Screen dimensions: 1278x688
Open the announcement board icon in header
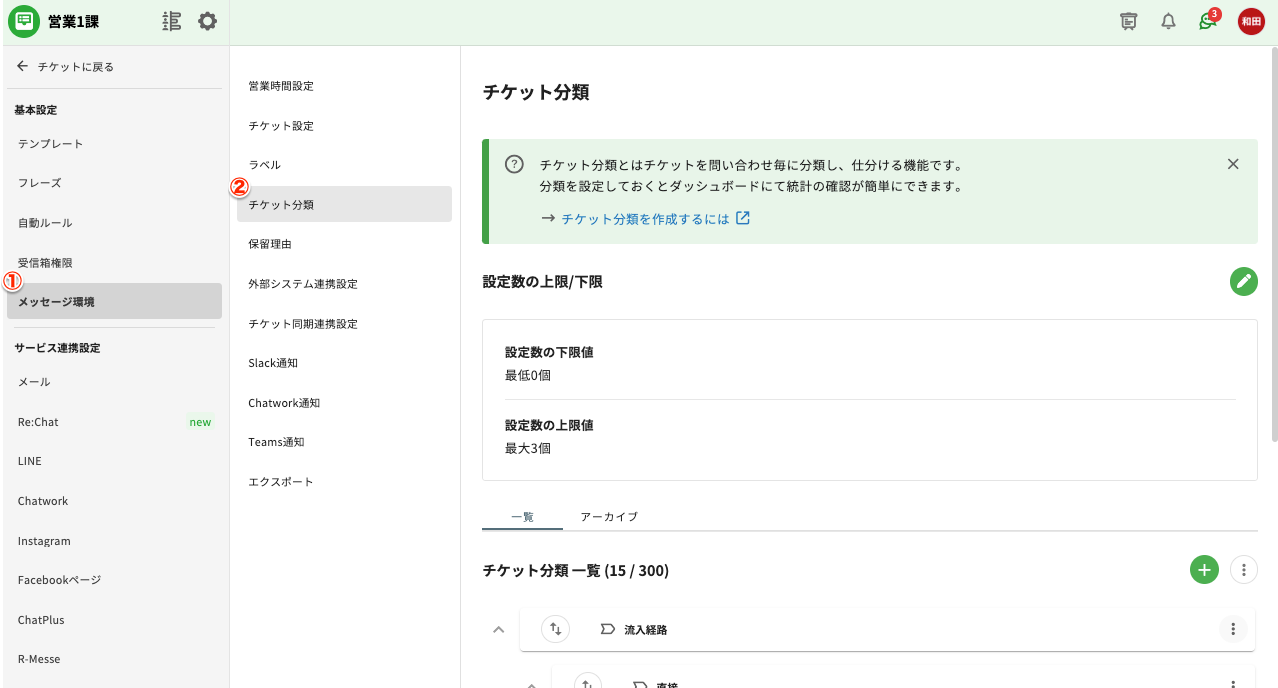(1129, 22)
